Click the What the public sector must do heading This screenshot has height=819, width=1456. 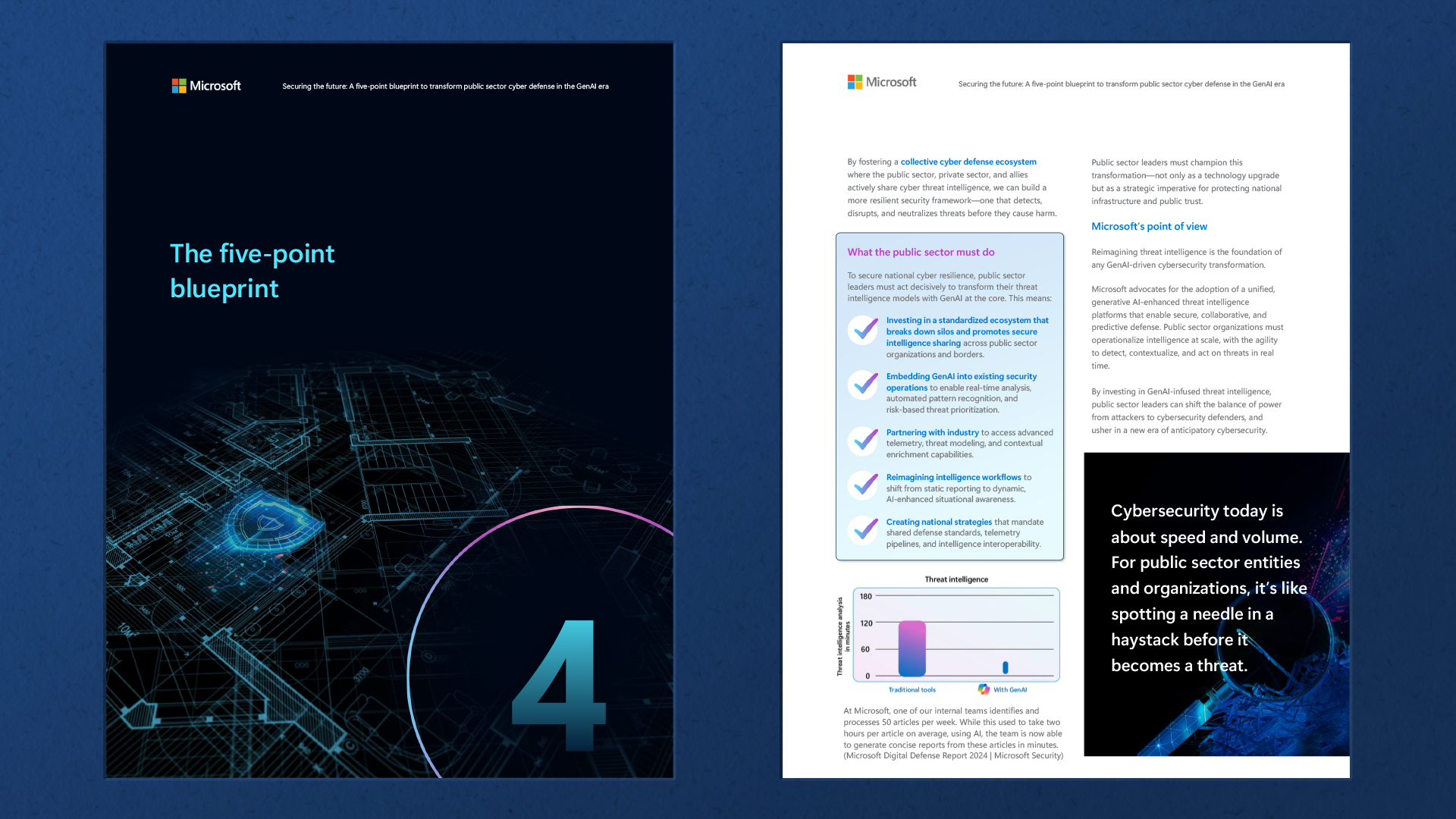921,252
